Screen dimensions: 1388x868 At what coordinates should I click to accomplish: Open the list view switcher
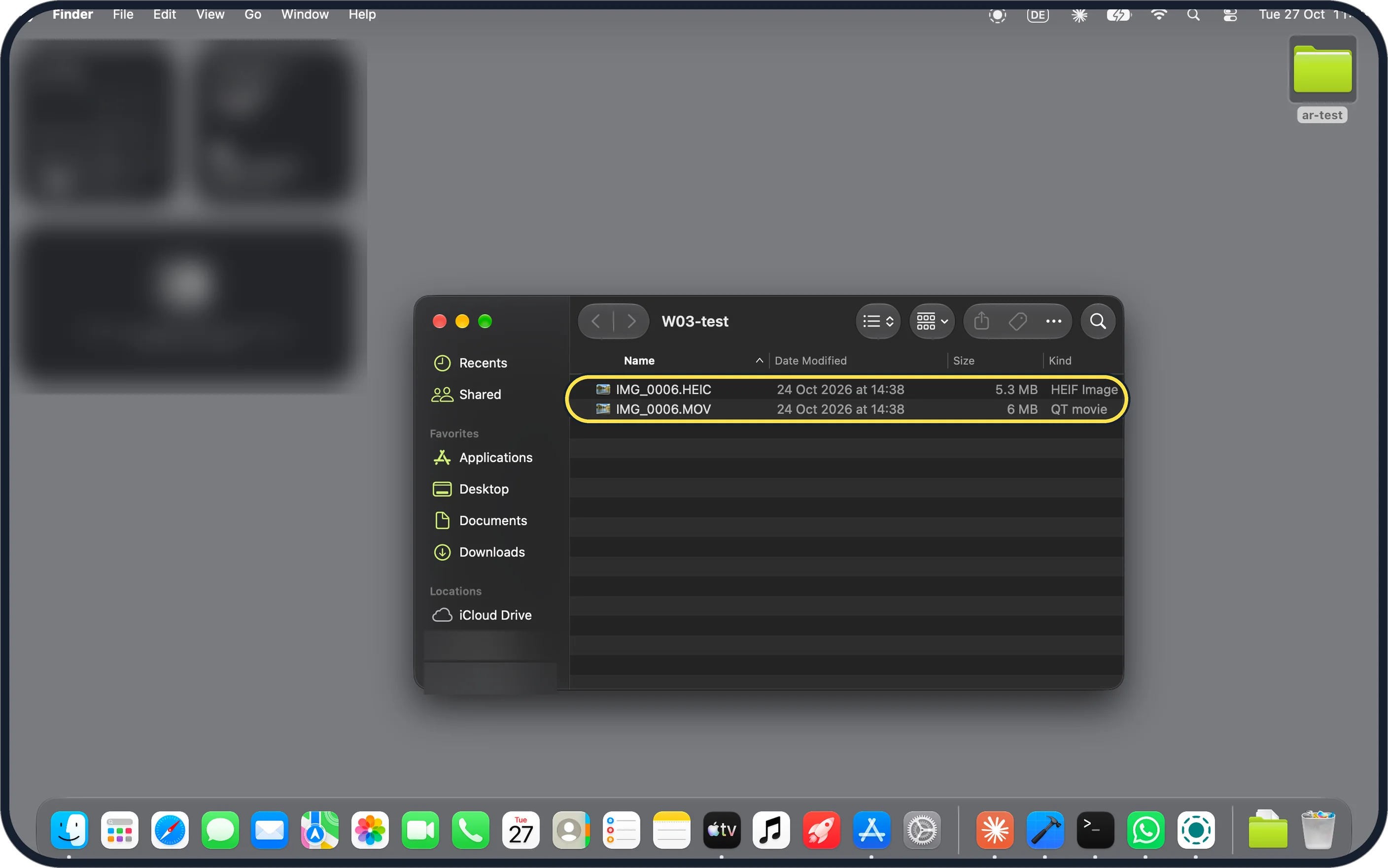[x=877, y=321]
